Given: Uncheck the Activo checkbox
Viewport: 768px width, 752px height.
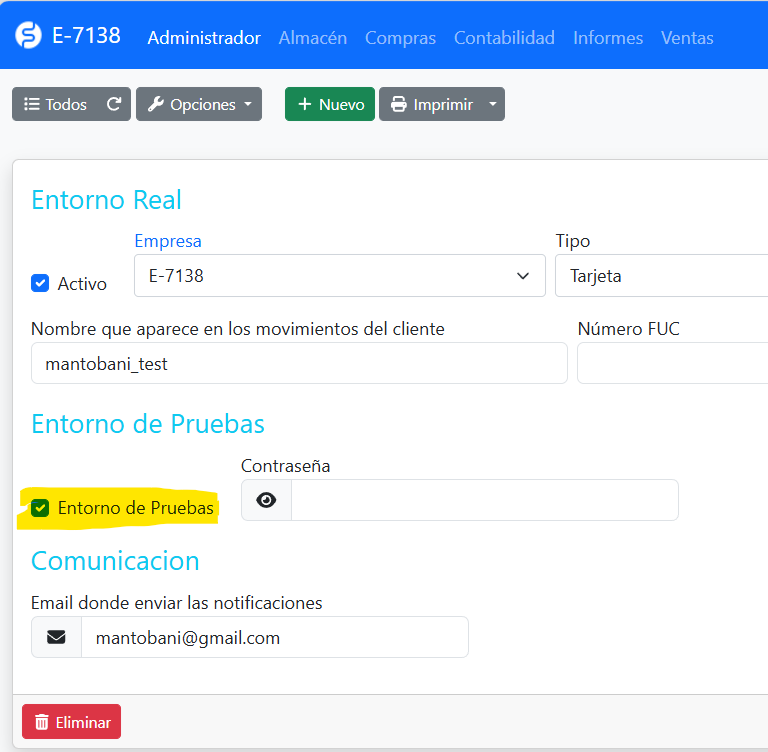Looking at the screenshot, I should 40,283.
